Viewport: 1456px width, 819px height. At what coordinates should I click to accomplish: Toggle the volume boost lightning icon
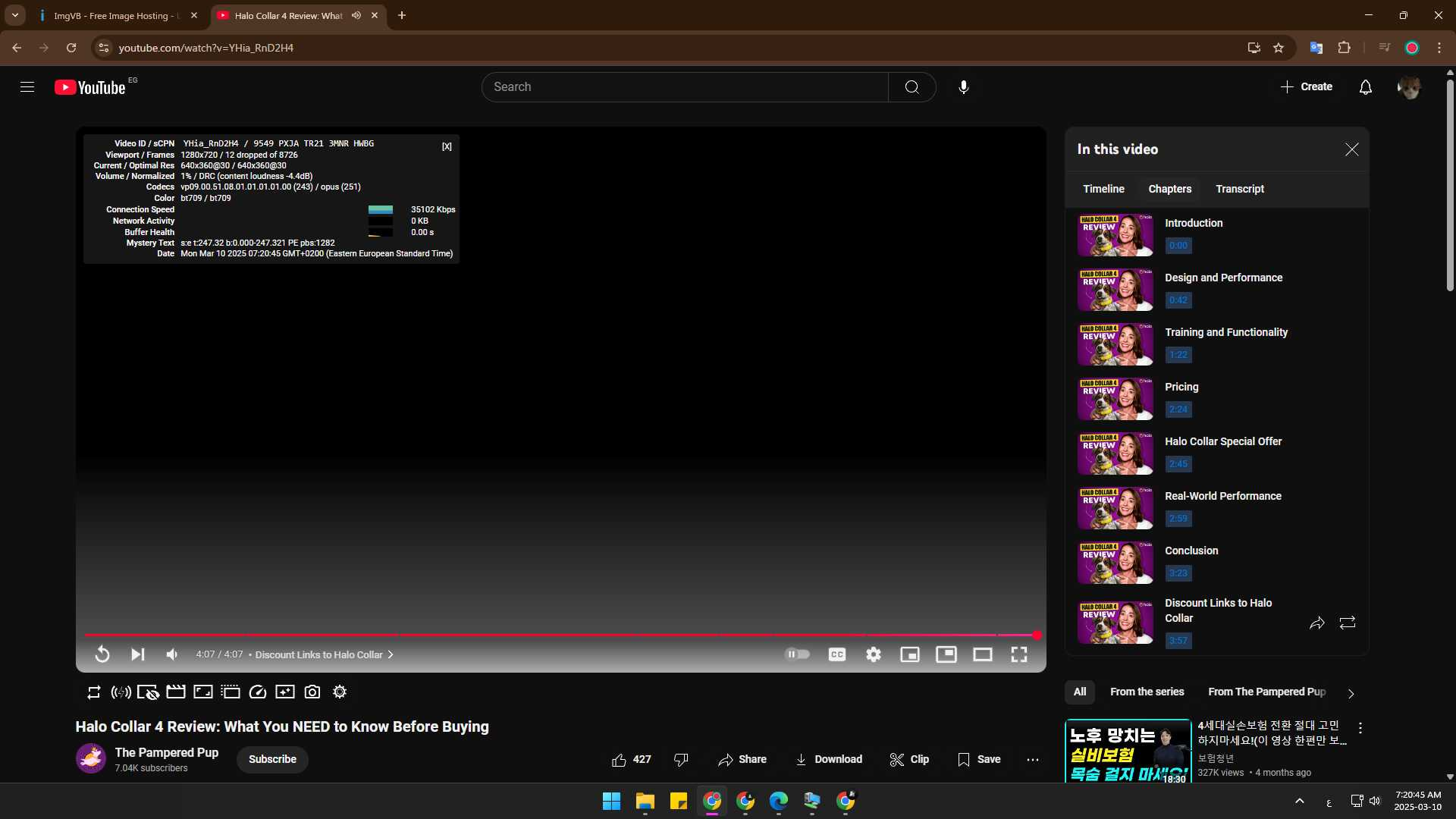(x=121, y=692)
